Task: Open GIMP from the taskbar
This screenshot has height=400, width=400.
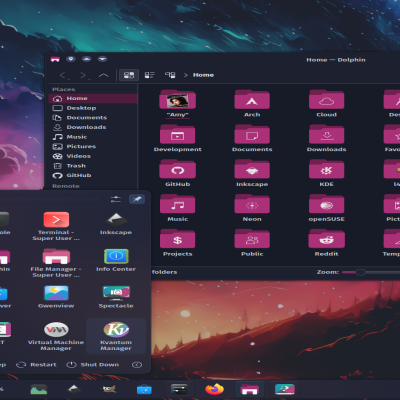Action: click(109, 389)
